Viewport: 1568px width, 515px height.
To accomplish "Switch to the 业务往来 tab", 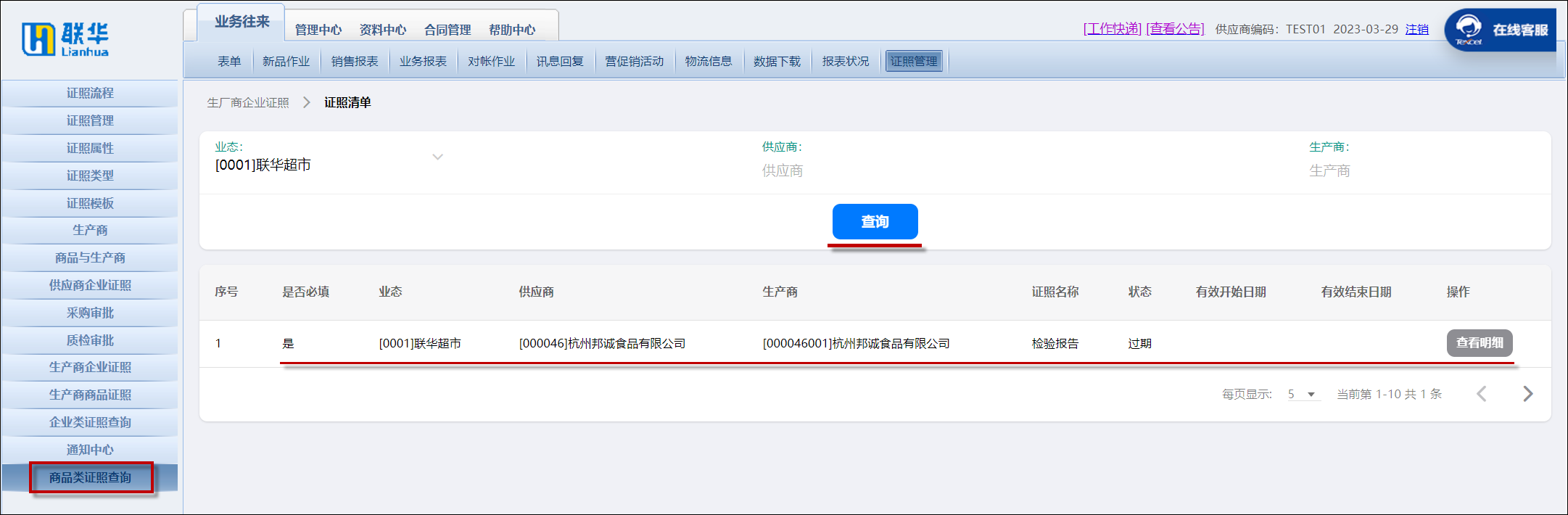I will point(242,22).
